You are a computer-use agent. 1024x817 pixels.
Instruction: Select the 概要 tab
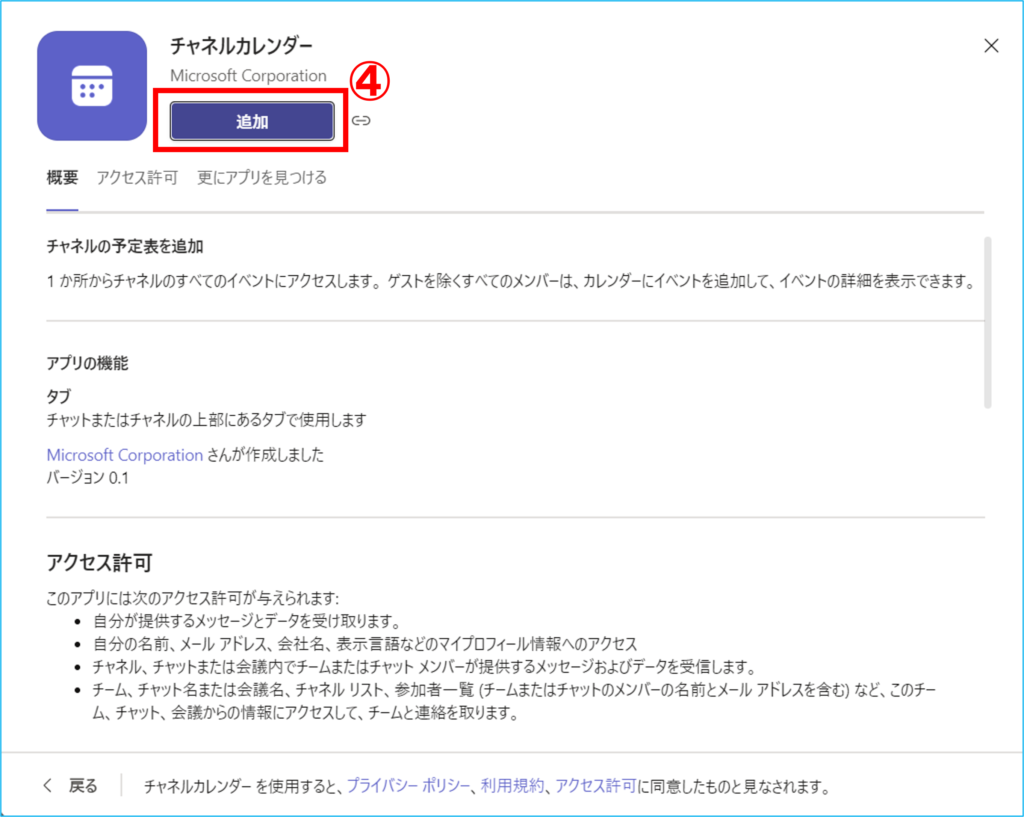pos(62,178)
